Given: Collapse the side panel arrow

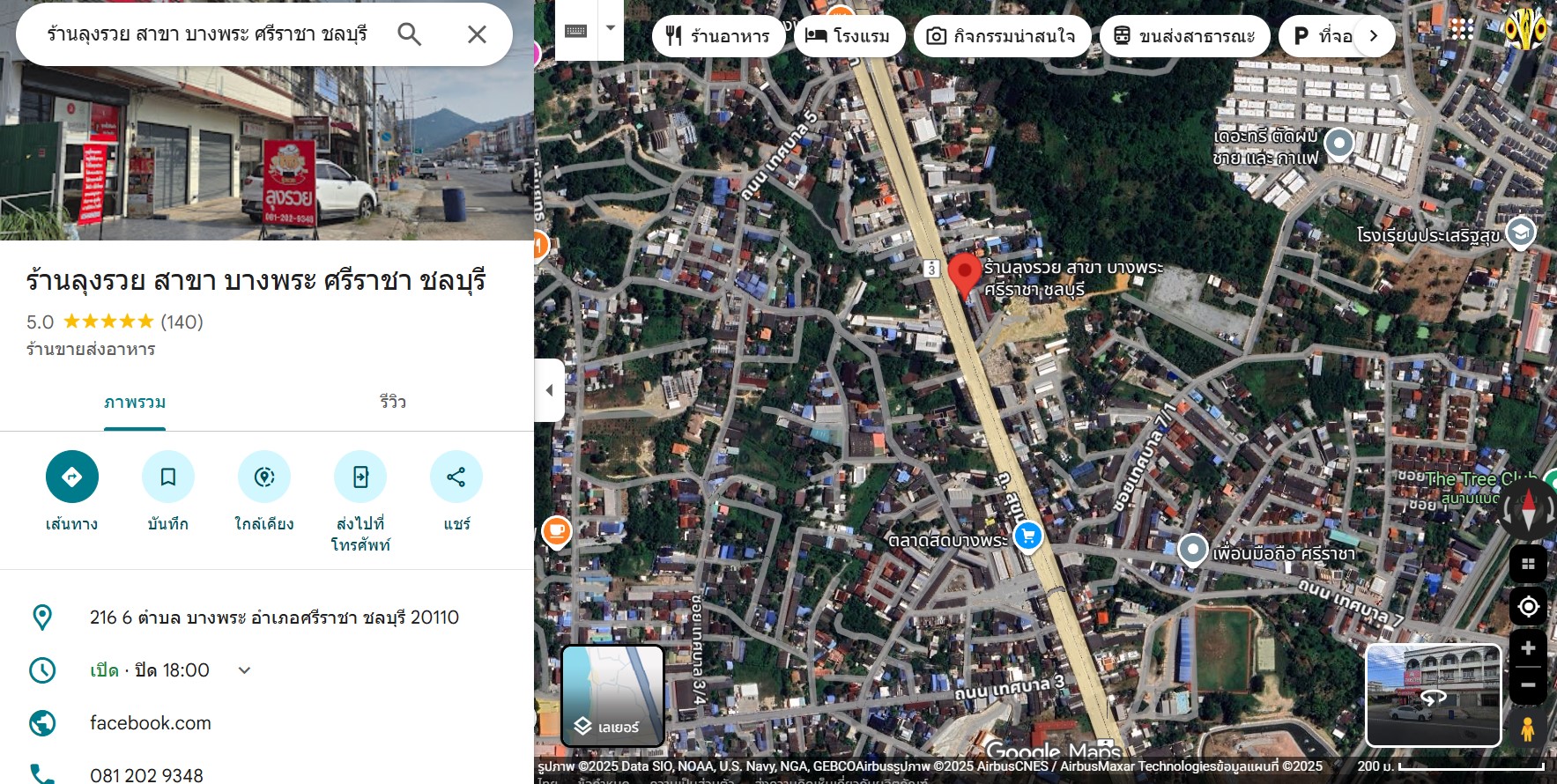Looking at the screenshot, I should [549, 390].
